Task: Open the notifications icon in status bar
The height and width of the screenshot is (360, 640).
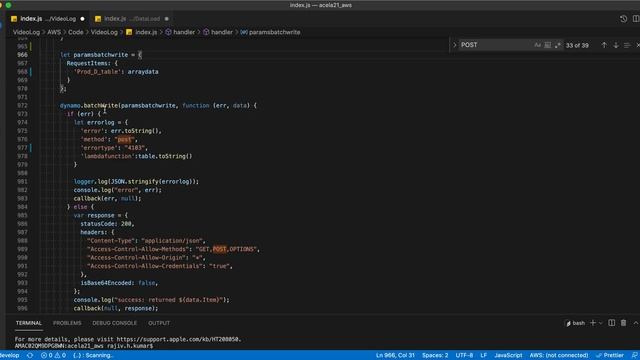Action: point(635,356)
